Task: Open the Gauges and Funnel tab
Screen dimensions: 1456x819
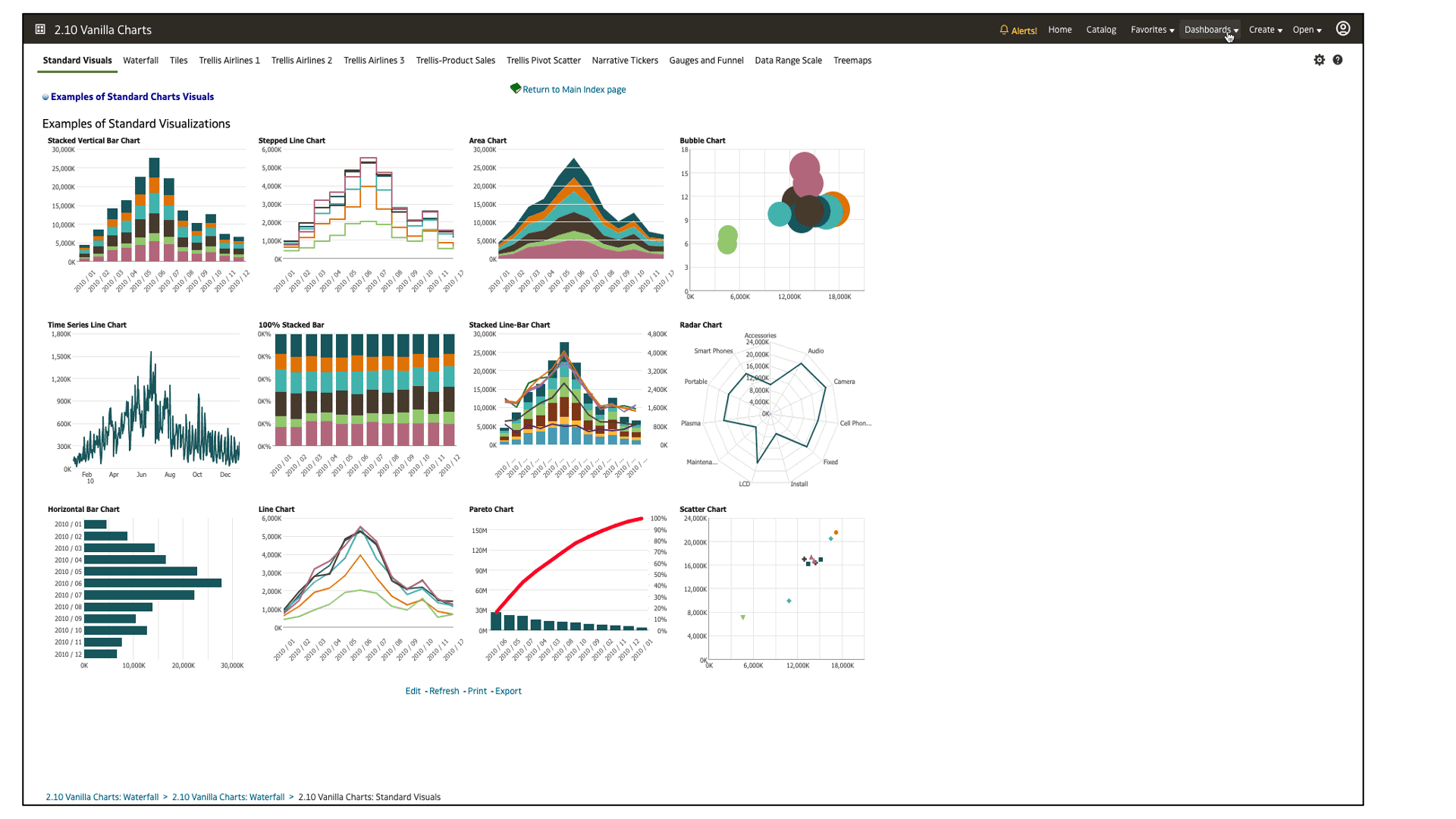Action: pos(706,60)
